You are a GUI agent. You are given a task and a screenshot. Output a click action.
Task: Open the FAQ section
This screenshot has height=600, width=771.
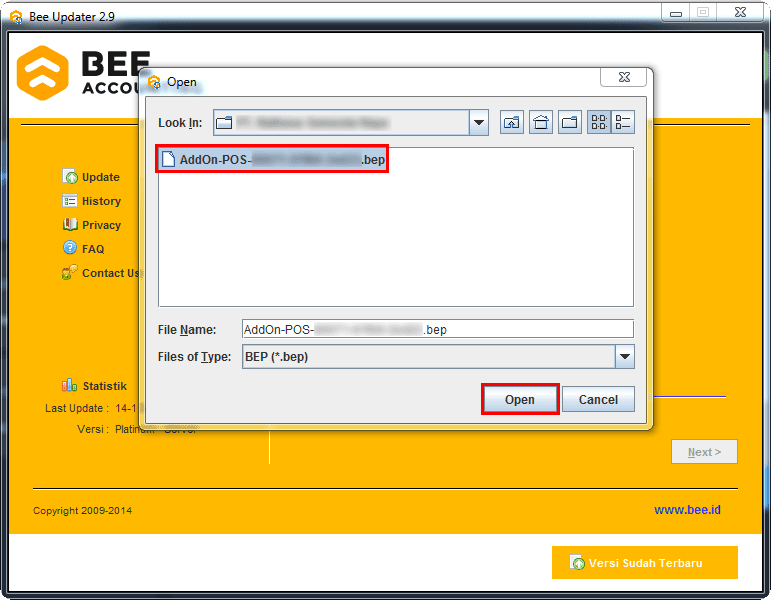tap(93, 249)
